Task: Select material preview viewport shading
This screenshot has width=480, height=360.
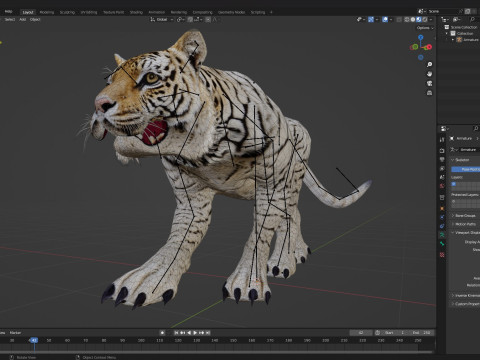Action: 419,20
